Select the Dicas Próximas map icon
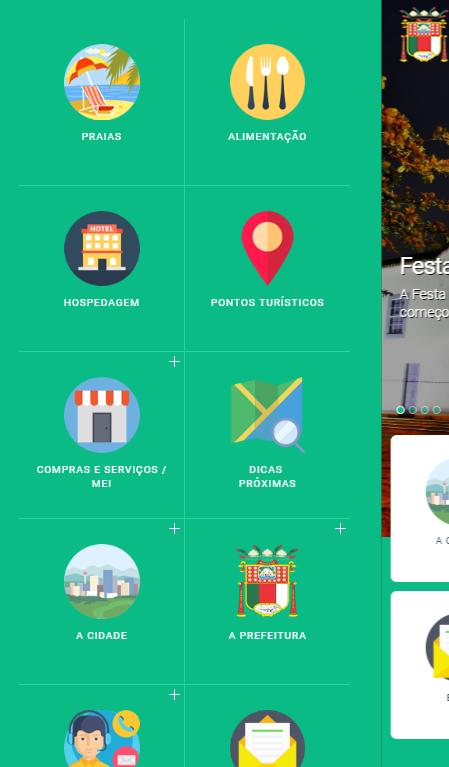 click(x=268, y=415)
